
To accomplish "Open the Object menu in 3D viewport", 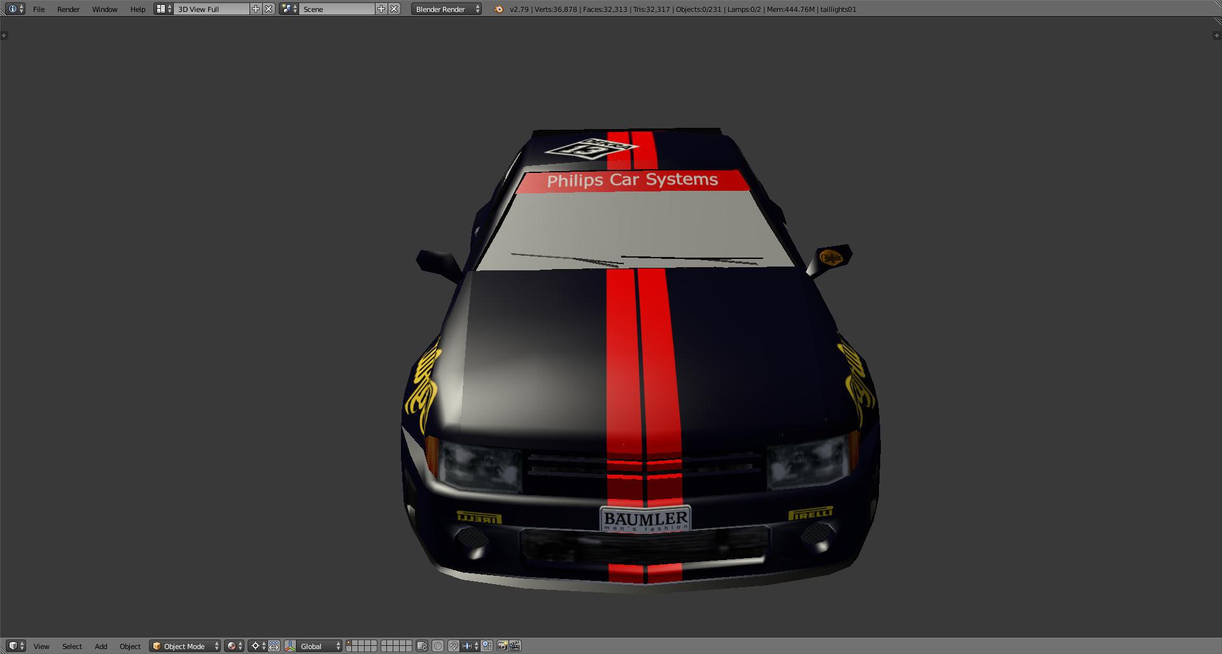I will coord(130,646).
